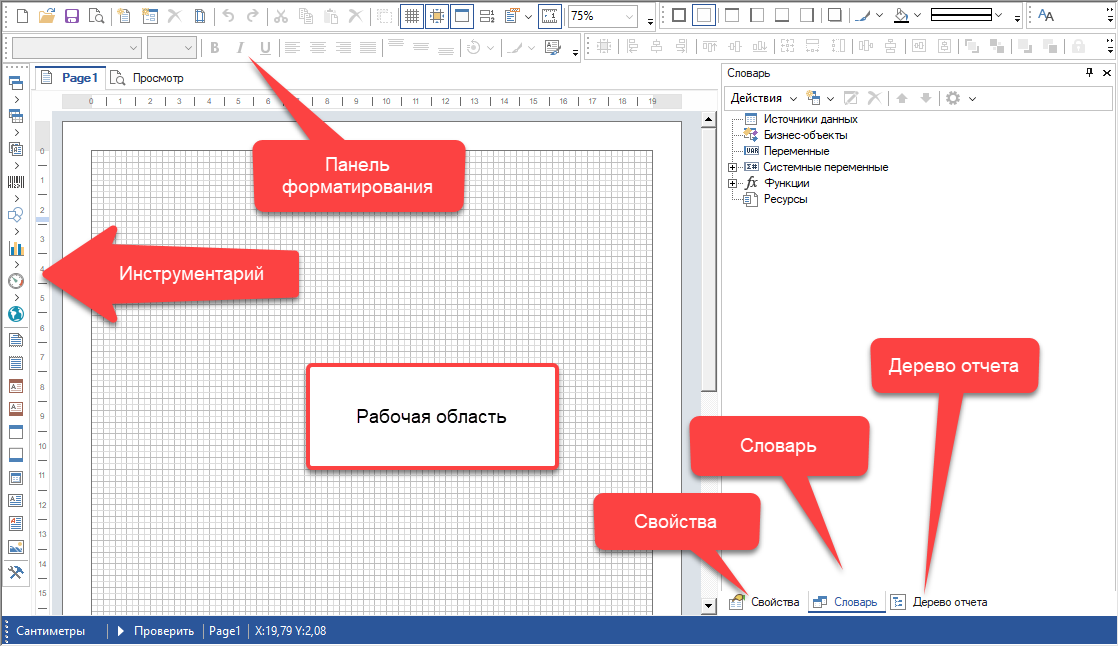Image resolution: width=1119 pixels, height=647 pixels.
Task: Select the bar chart component in the toolbox
Action: 16,248
